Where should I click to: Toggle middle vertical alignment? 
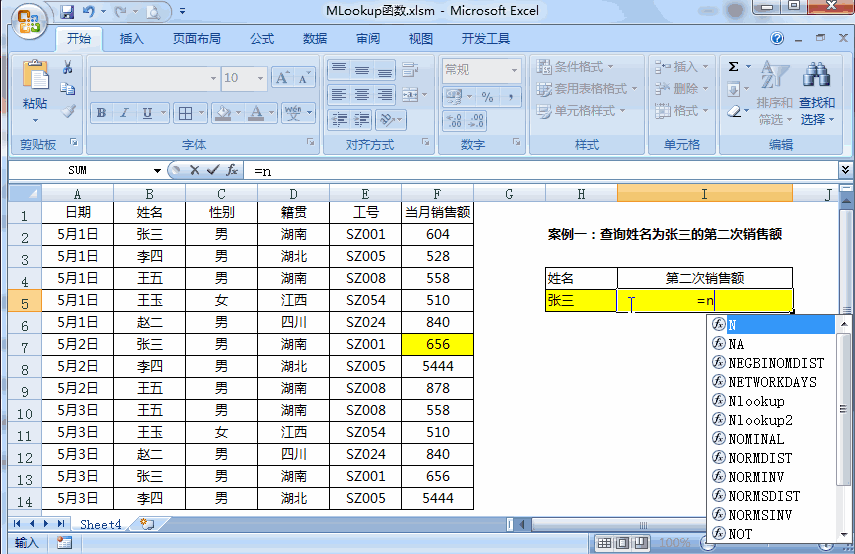(362, 69)
